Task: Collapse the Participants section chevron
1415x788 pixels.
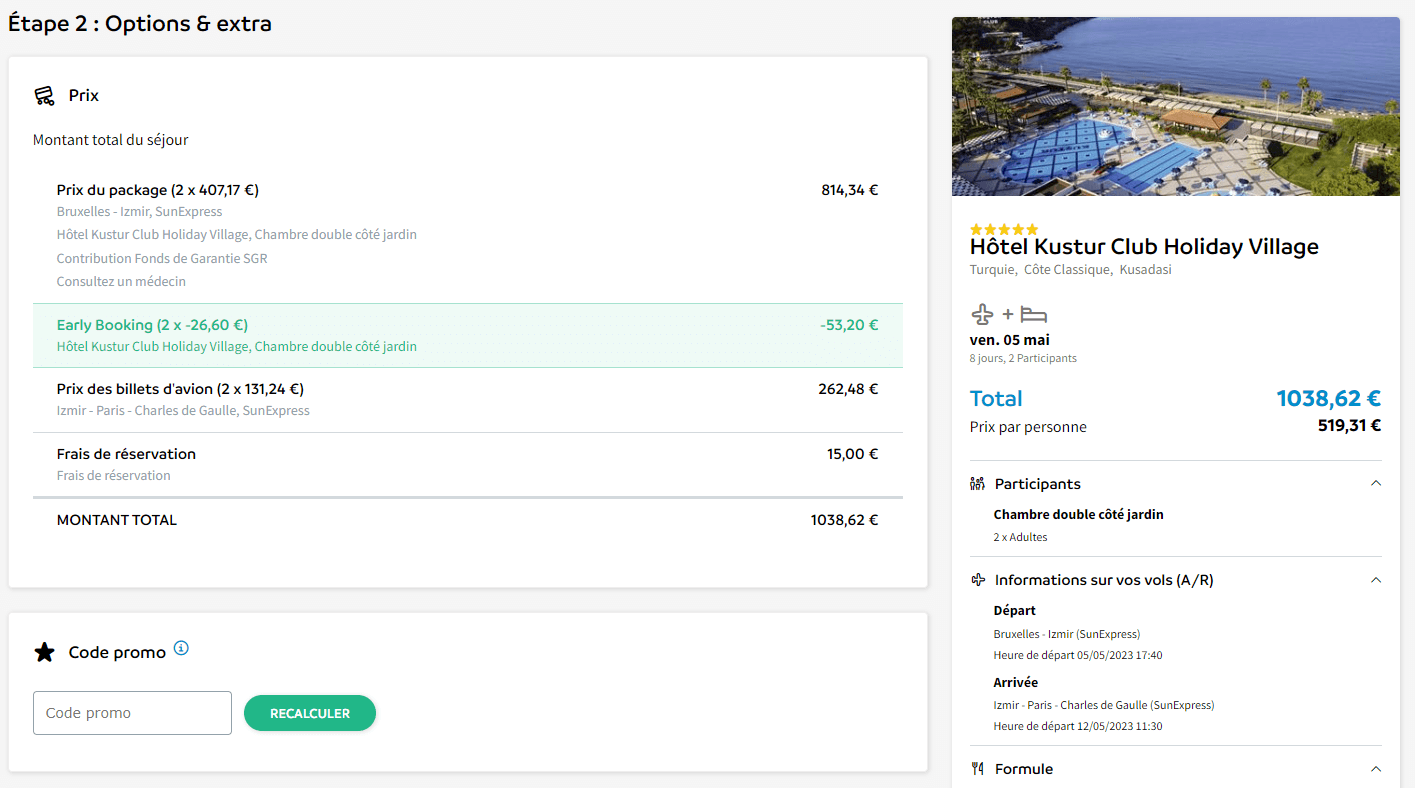Action: [x=1376, y=484]
